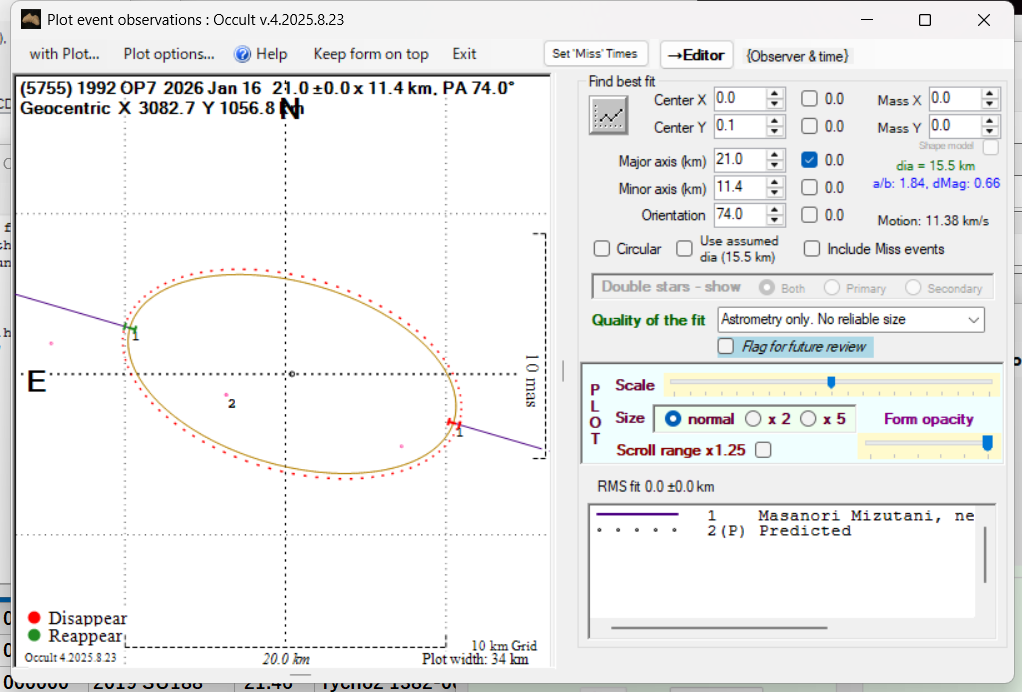Check Include Miss events option
The height and width of the screenshot is (692, 1022).
coord(812,249)
